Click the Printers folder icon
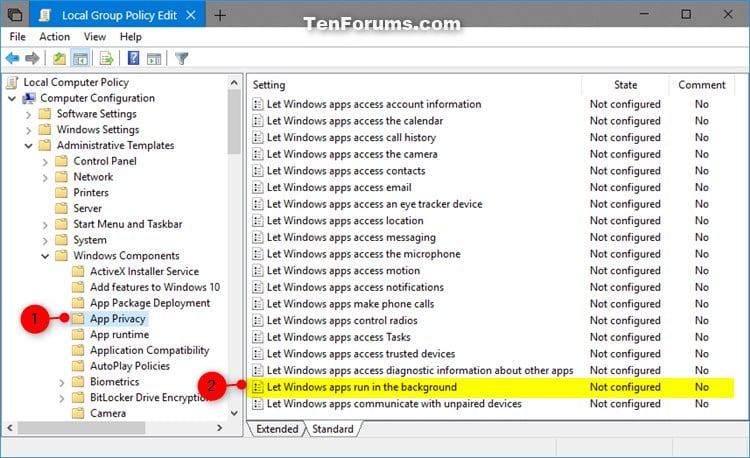 (x=61, y=193)
